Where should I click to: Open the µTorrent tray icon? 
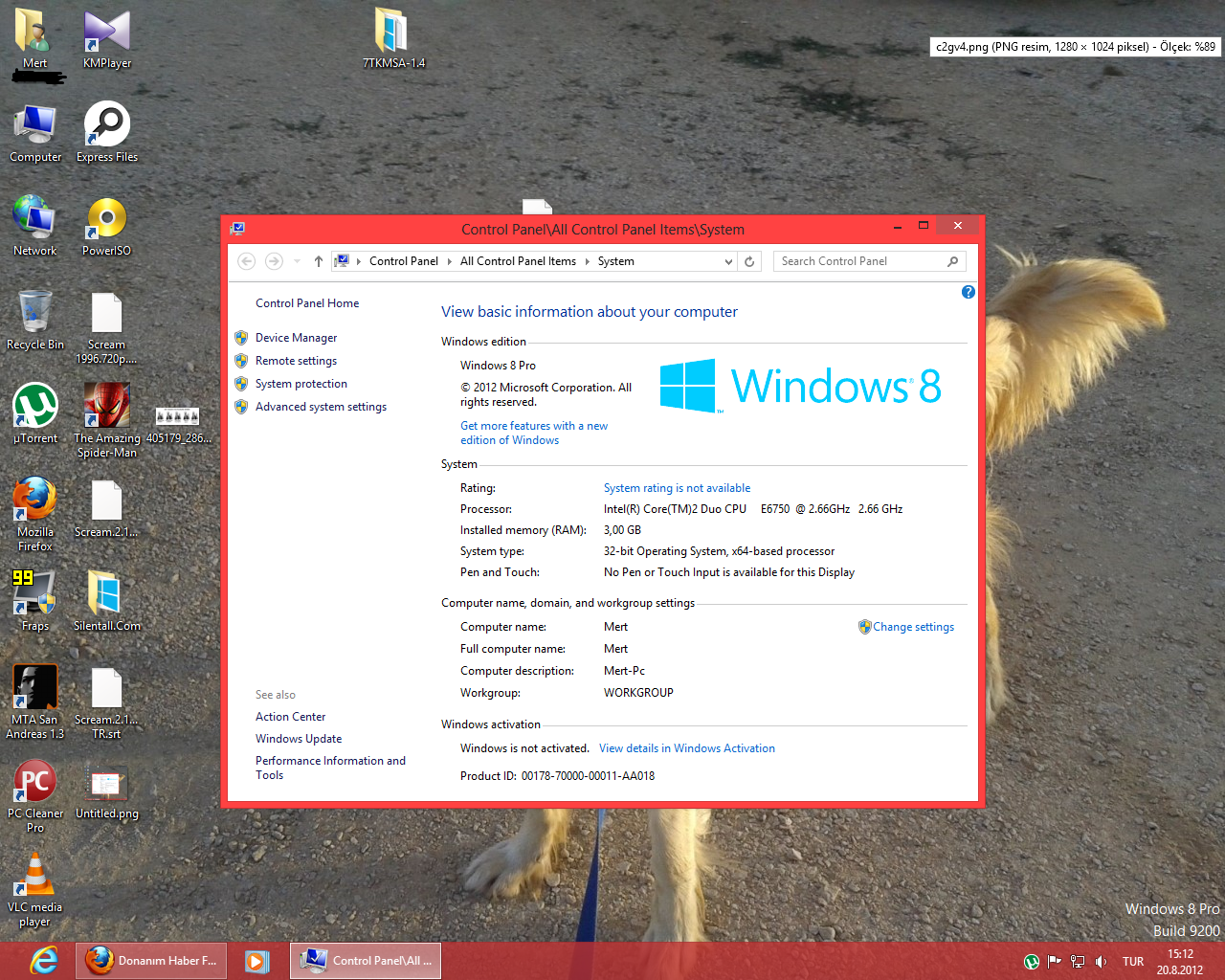pos(1032,962)
